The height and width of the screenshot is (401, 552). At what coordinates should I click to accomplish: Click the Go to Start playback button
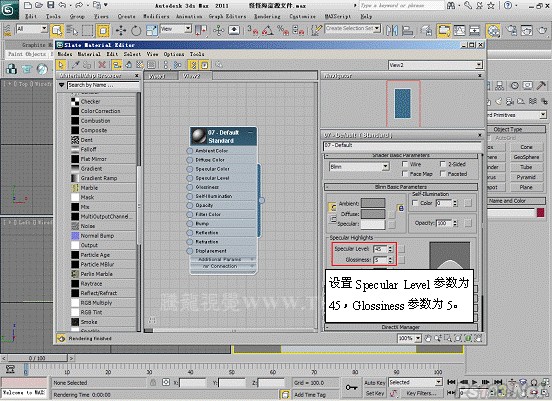[451, 382]
